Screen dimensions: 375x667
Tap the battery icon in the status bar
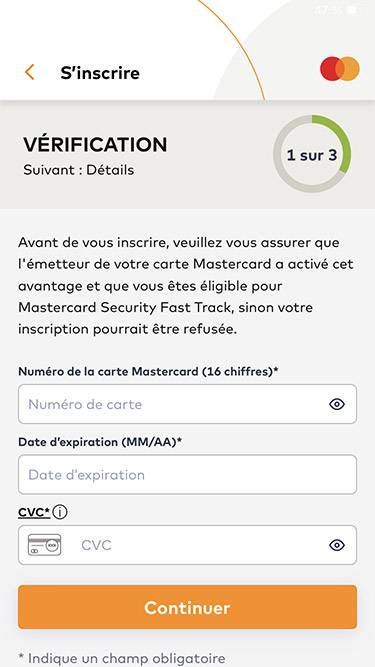(x=352, y=9)
